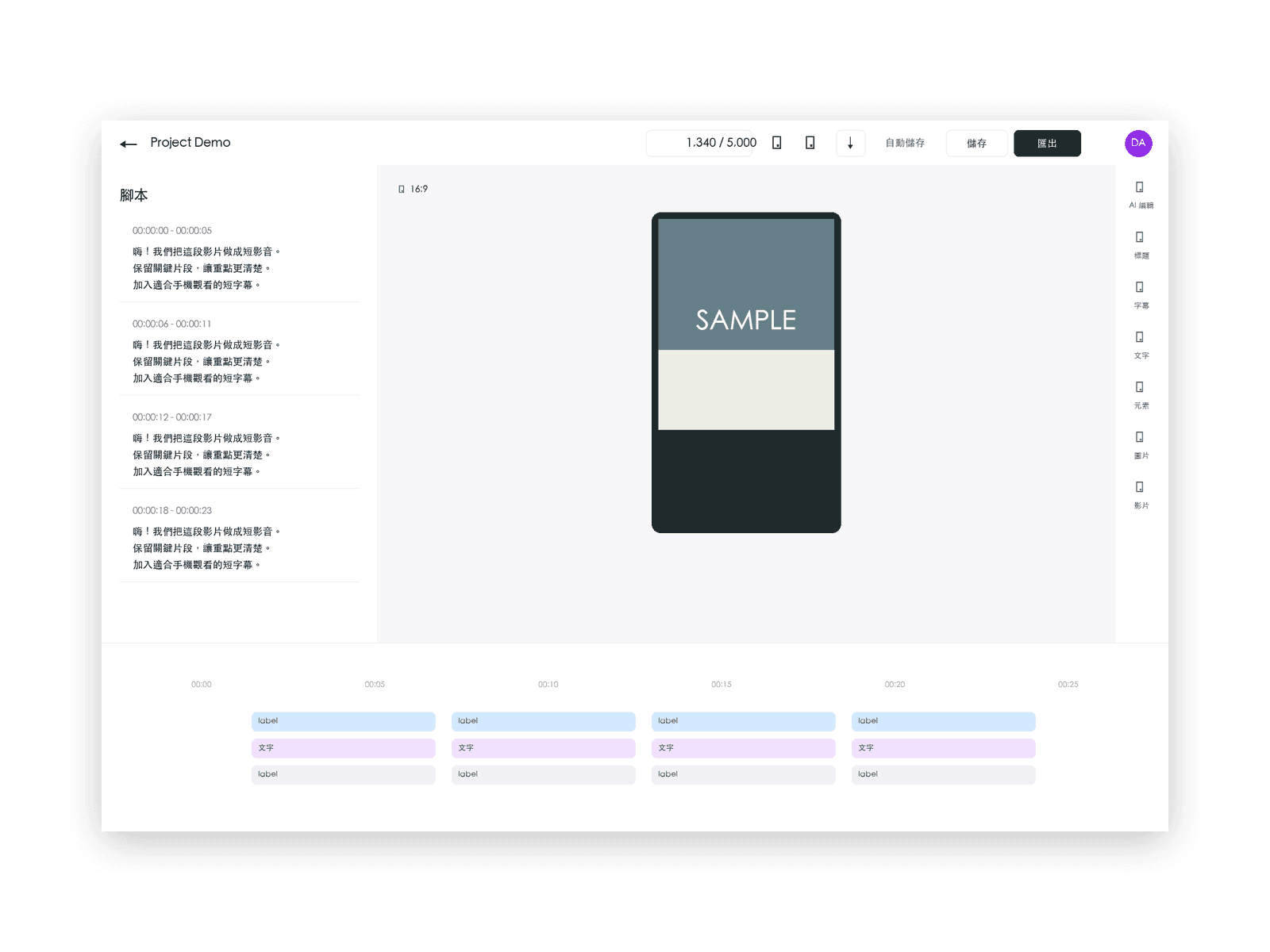The image size is (1270, 952).
Task: Open the 元素 elements panel
Action: [x=1141, y=394]
